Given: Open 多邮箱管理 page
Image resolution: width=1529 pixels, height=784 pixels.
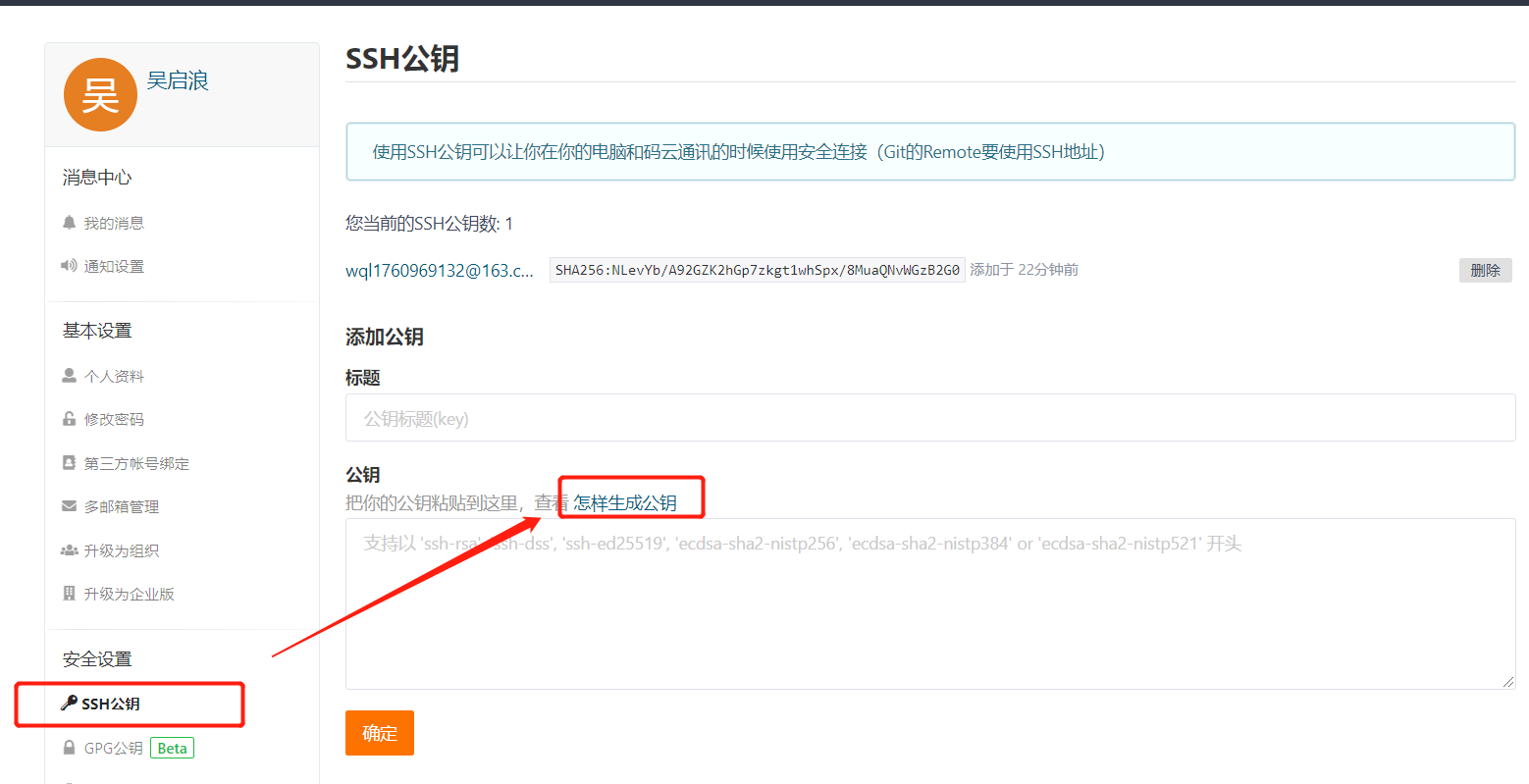Looking at the screenshot, I should (122, 507).
